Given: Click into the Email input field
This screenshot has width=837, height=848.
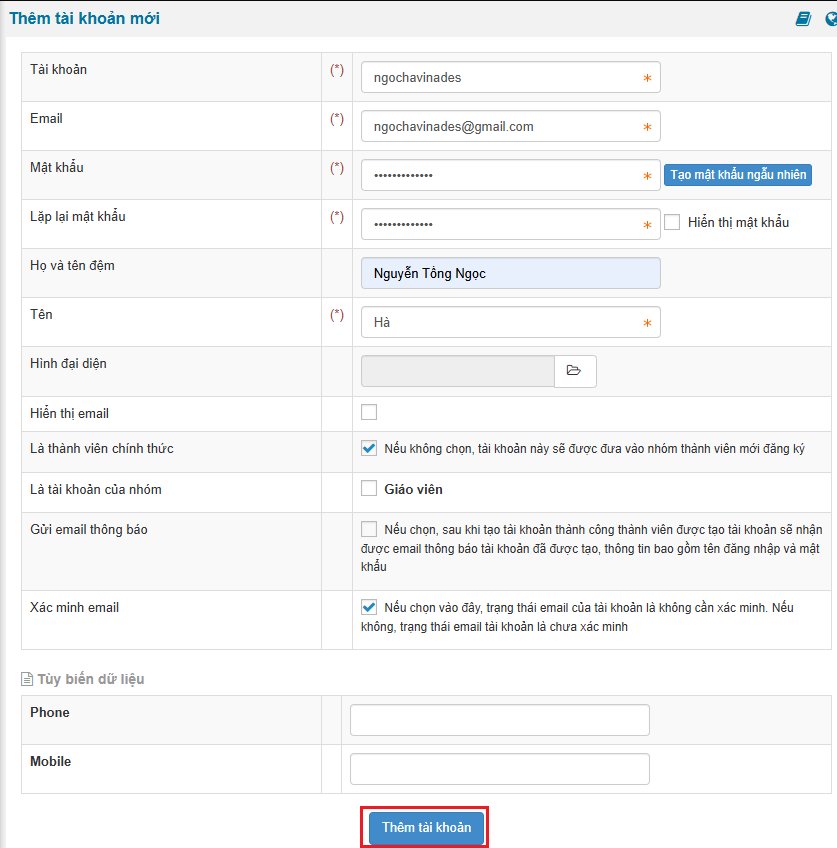Looking at the screenshot, I should [500, 126].
